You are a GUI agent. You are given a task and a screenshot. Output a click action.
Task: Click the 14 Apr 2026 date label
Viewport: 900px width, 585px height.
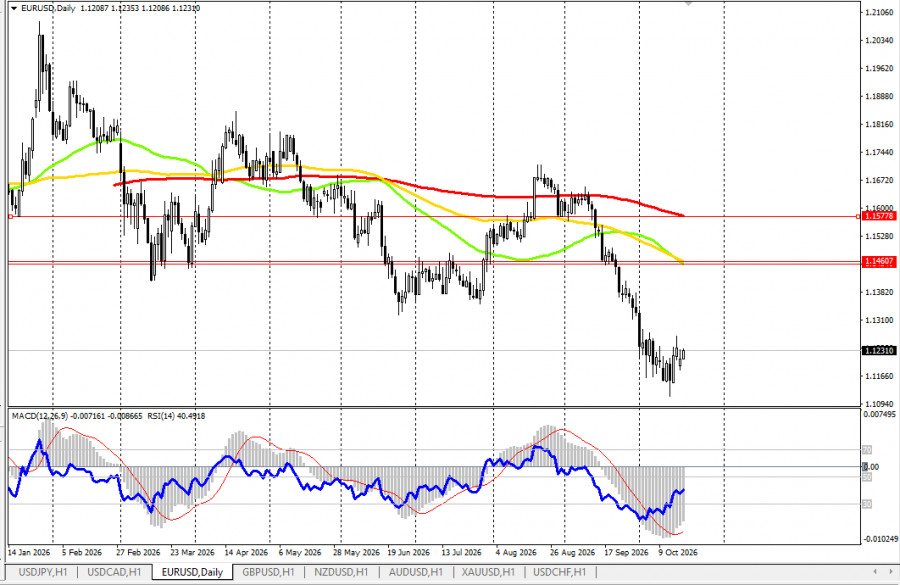pos(246,552)
